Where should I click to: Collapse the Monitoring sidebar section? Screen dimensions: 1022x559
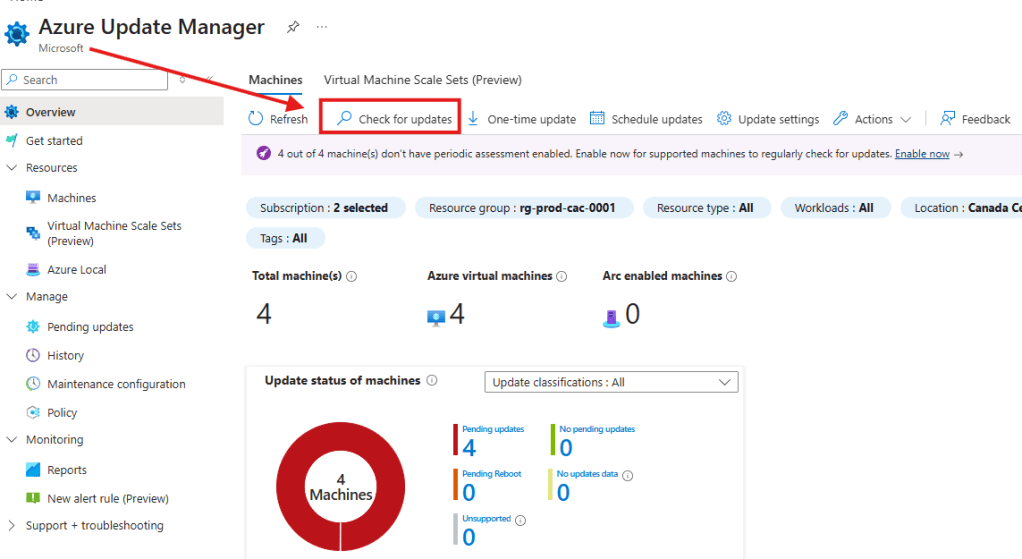(x=12, y=440)
